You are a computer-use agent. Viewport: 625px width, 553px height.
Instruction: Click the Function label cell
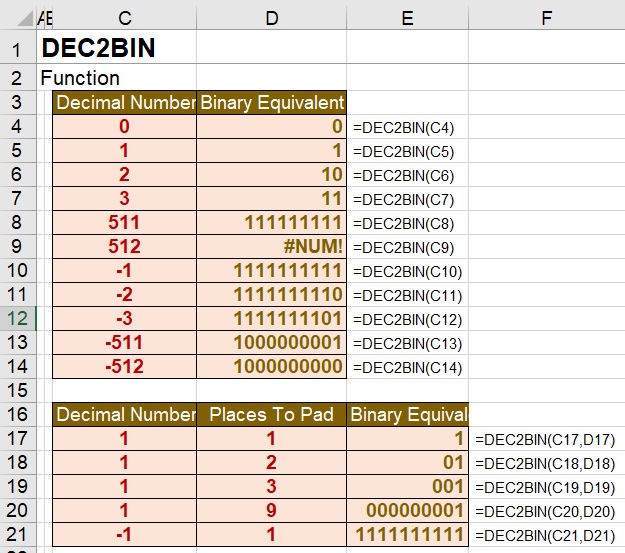pyautogui.click(x=80, y=78)
